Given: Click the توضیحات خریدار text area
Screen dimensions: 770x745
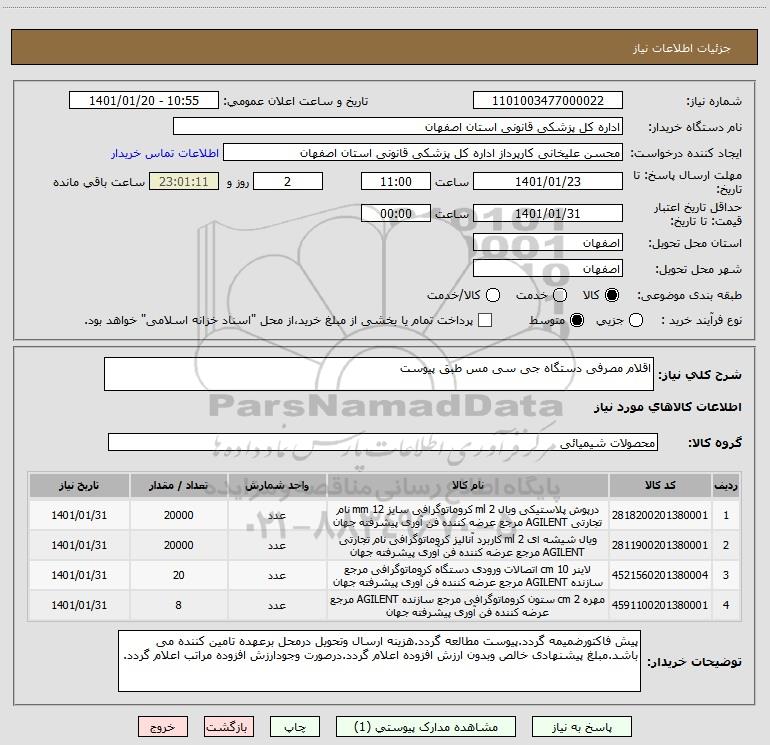Looking at the screenshot, I should (x=379, y=661).
